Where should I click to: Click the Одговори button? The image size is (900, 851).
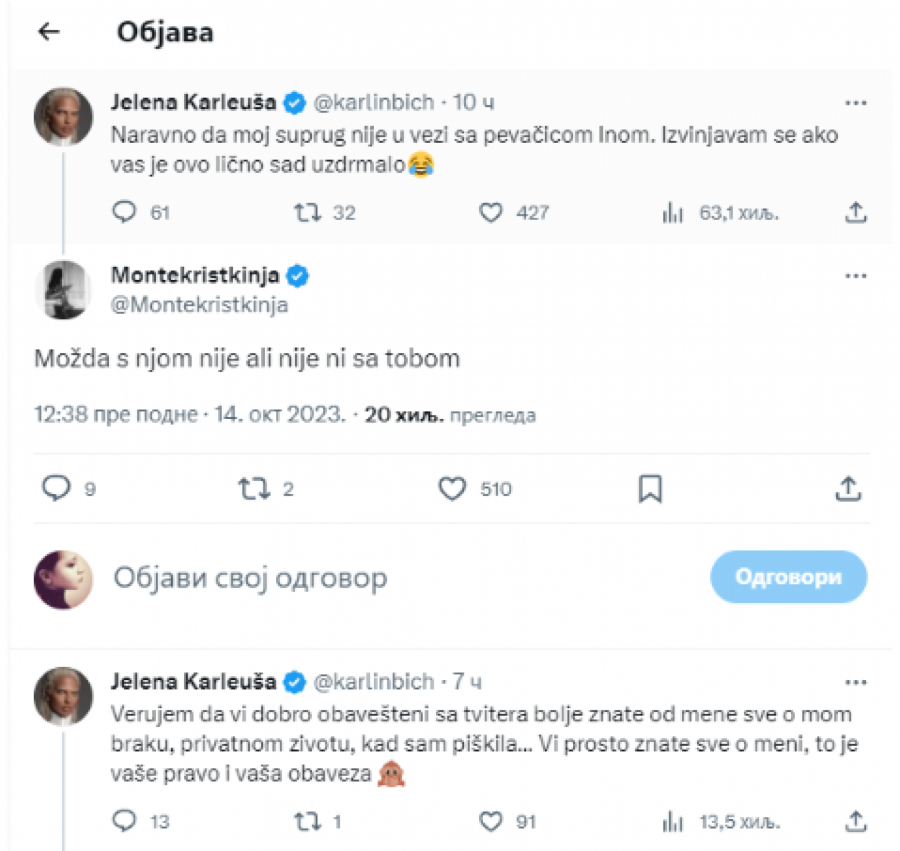788,577
